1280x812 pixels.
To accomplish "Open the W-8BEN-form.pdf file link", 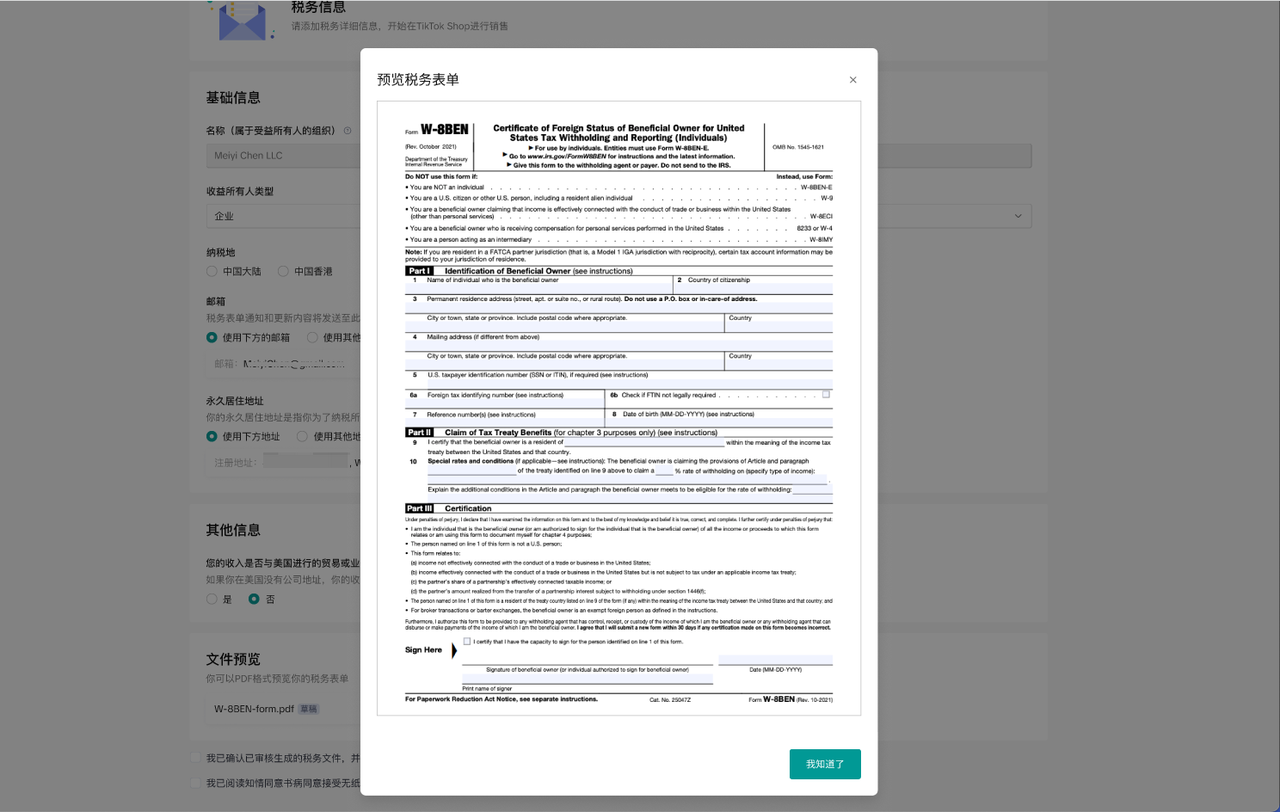I will [x=254, y=708].
